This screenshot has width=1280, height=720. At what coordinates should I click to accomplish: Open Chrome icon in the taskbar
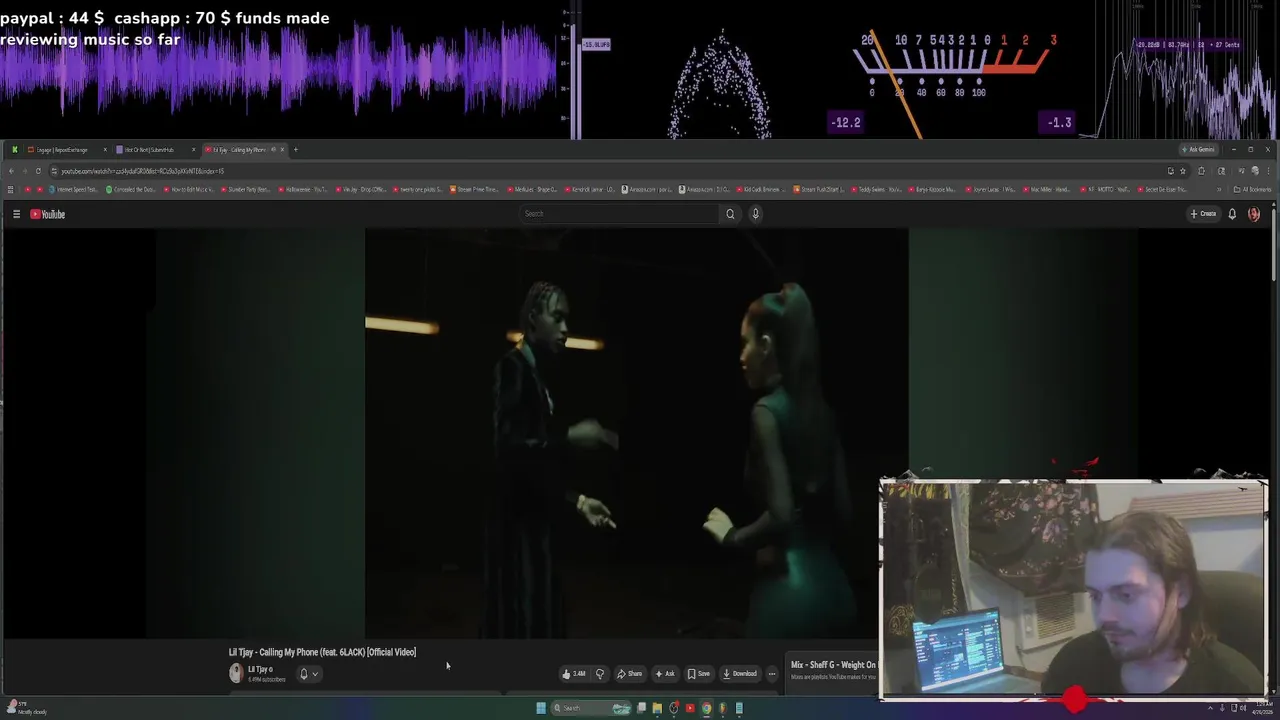point(706,708)
